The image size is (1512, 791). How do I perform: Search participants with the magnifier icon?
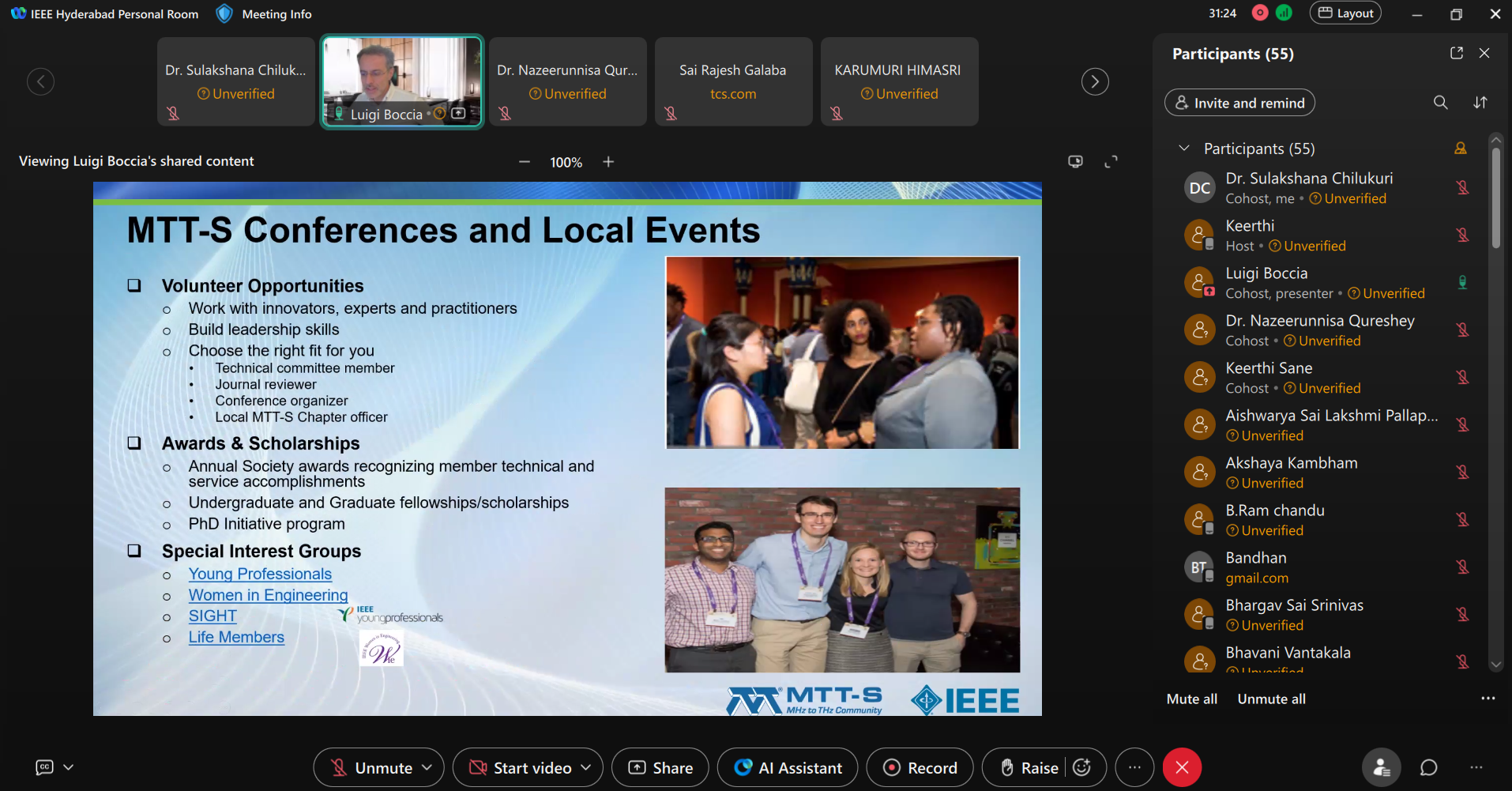pos(1440,103)
